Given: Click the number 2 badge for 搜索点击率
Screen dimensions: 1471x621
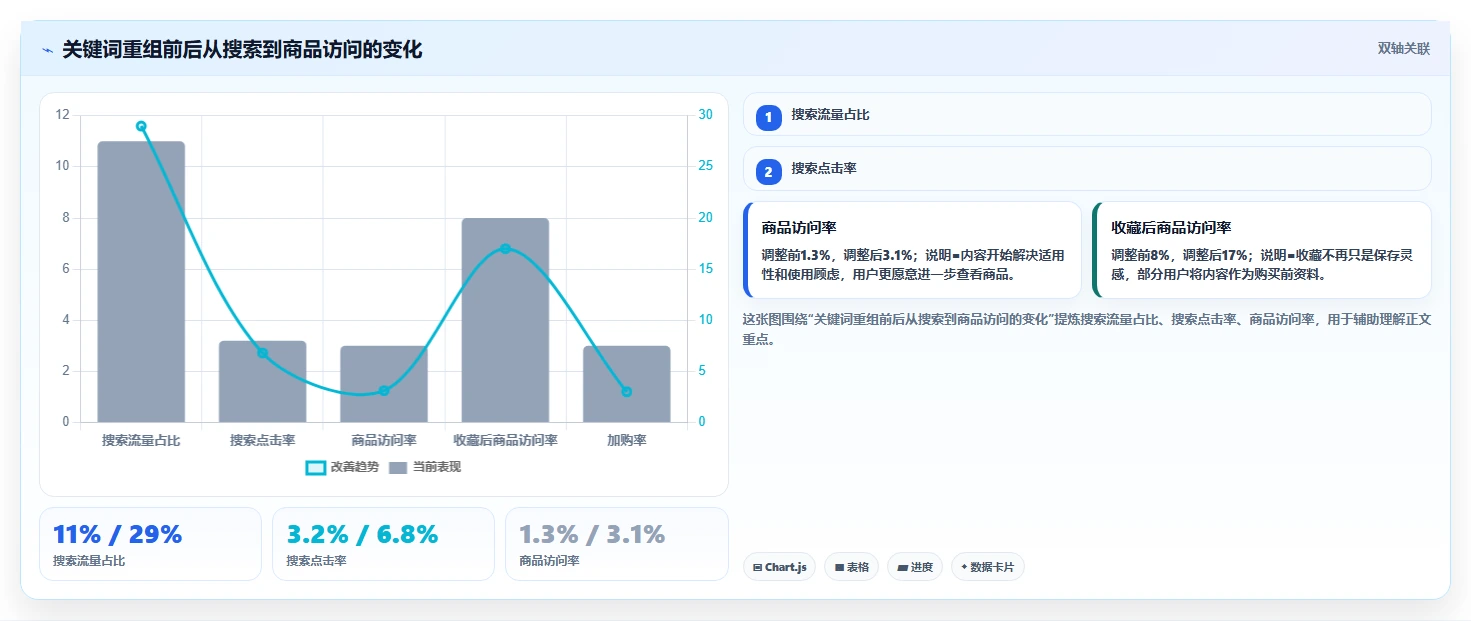Looking at the screenshot, I should [768, 172].
